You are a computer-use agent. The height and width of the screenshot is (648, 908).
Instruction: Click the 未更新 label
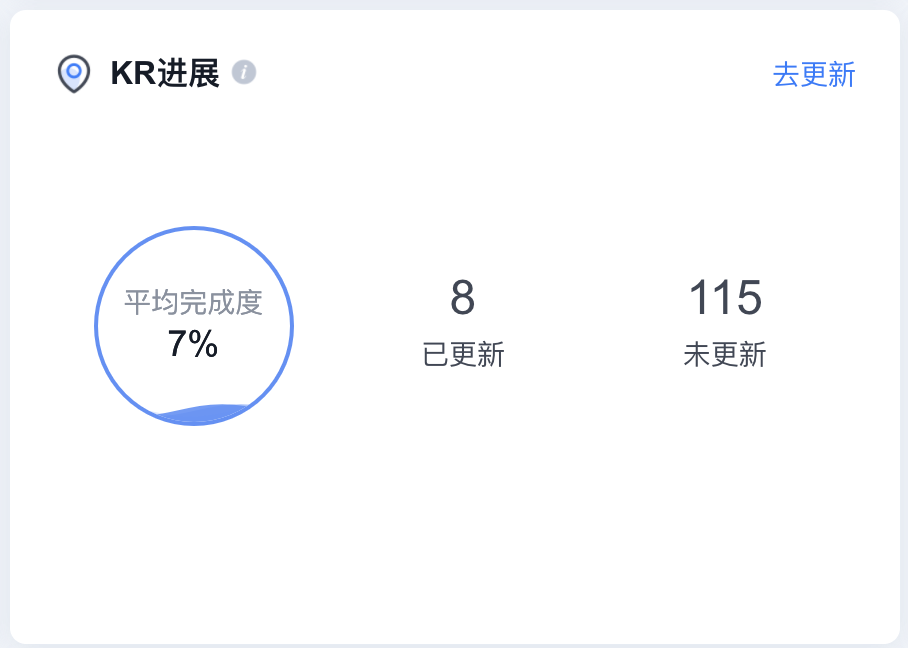[x=725, y=354]
